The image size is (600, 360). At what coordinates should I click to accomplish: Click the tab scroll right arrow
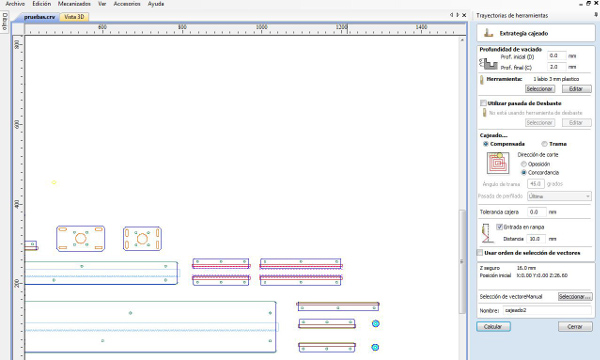coord(458,15)
